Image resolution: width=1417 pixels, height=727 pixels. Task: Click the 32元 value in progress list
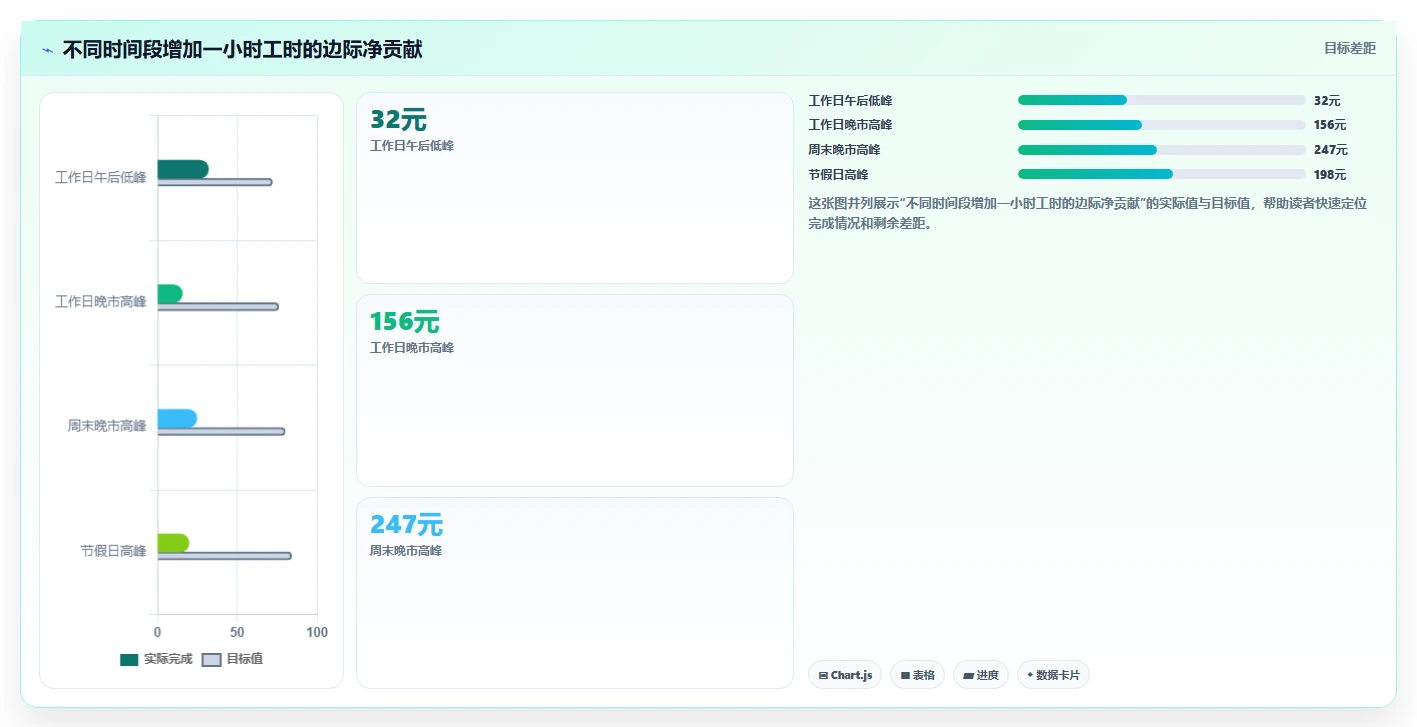coord(1327,100)
